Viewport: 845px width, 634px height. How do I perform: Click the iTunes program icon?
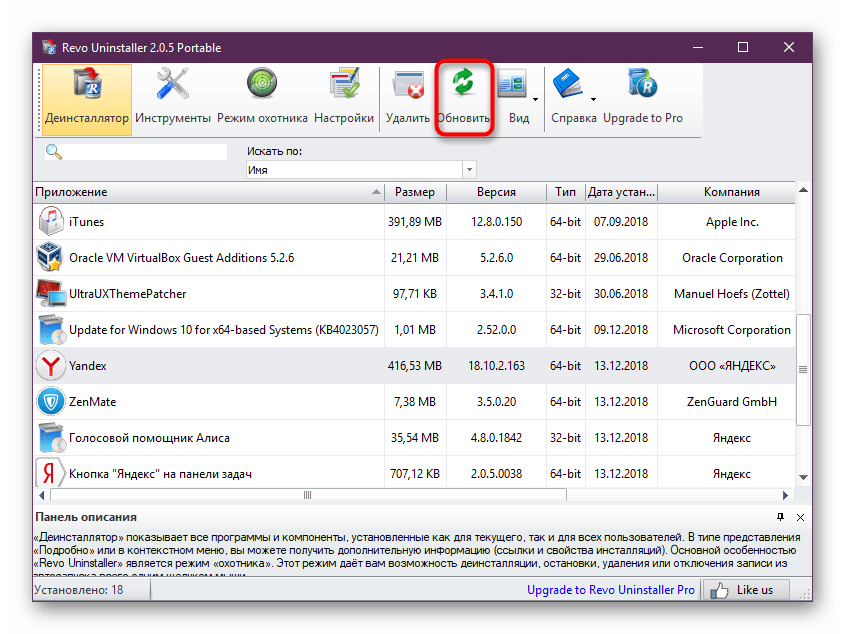coord(51,222)
